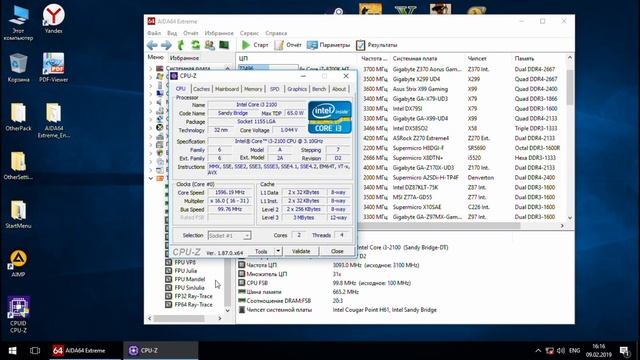Viewport: 640px width, 360px height.
Task: Select FPU Mandel benchmark in tree
Action: [185, 279]
